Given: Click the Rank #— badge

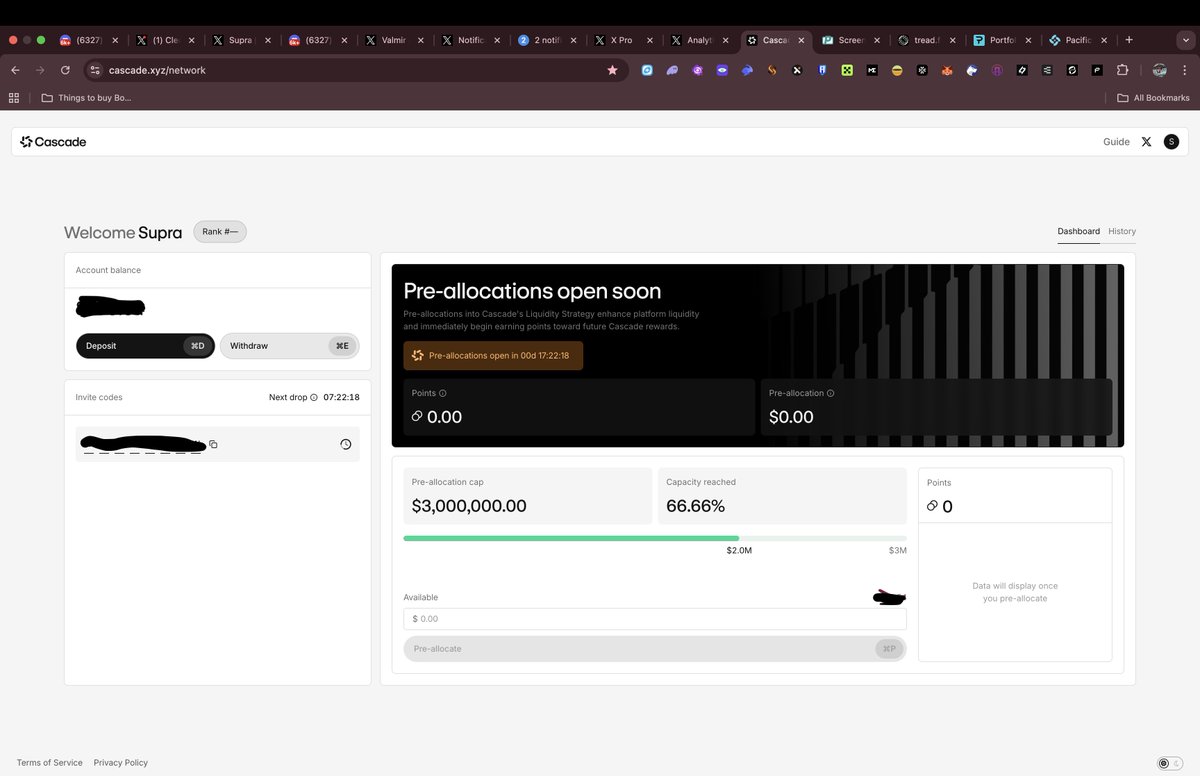Looking at the screenshot, I should [x=220, y=231].
